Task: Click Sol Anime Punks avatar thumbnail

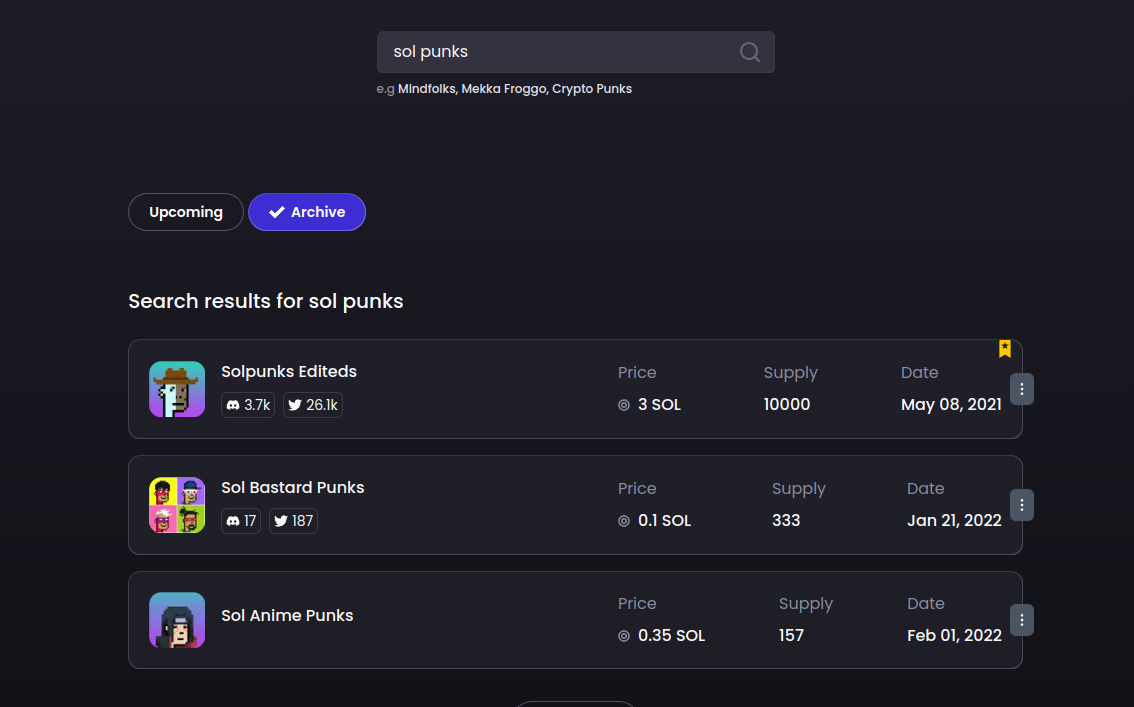Action: pos(177,620)
